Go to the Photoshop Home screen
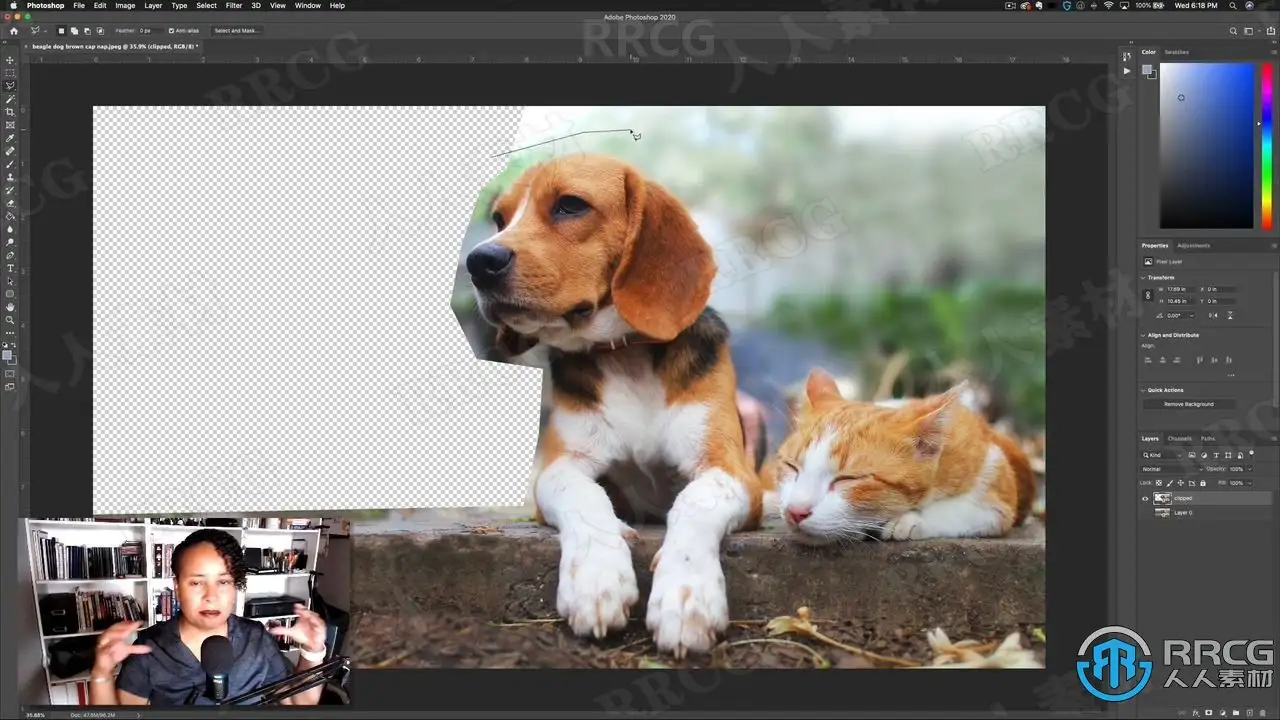 click(13, 31)
